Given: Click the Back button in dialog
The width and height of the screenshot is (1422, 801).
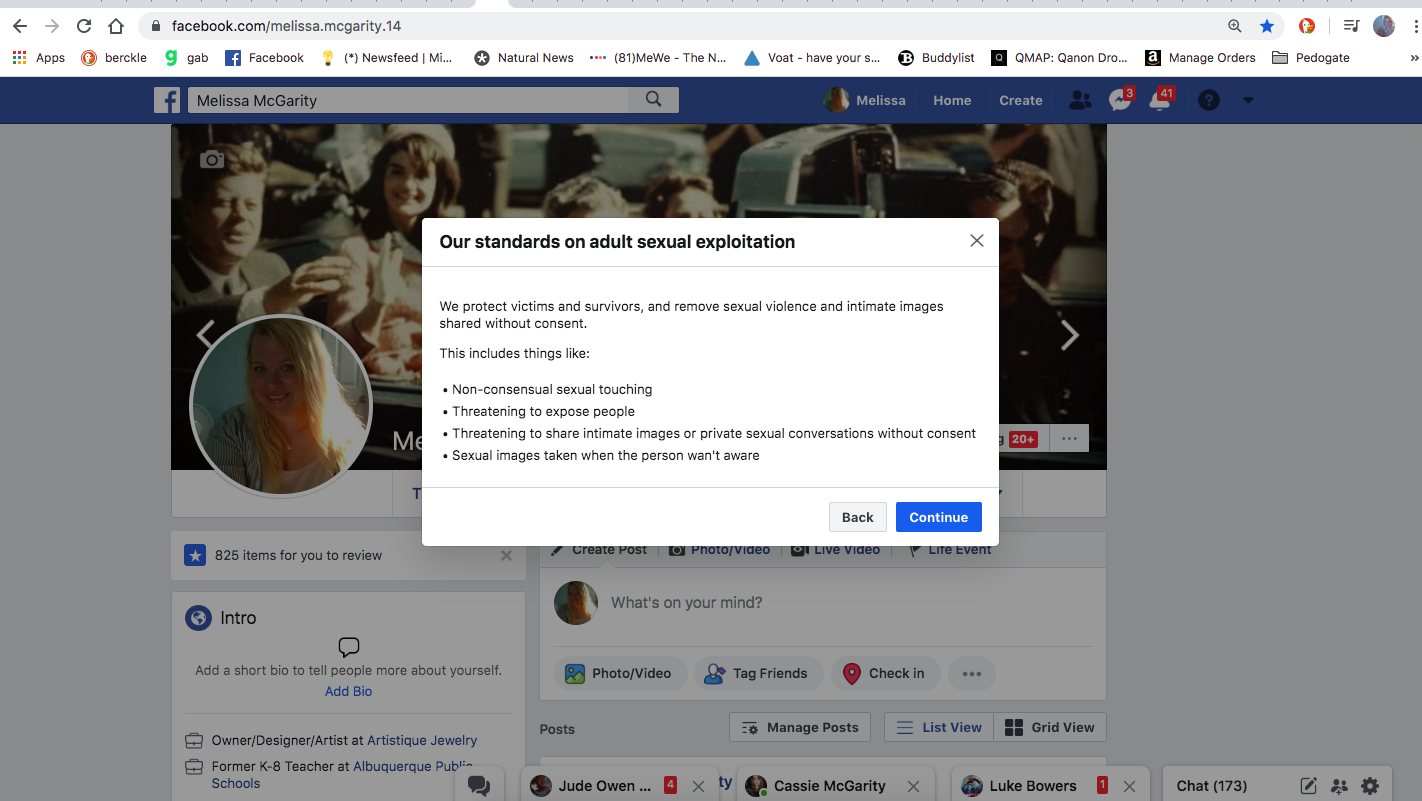Looking at the screenshot, I should click(857, 517).
